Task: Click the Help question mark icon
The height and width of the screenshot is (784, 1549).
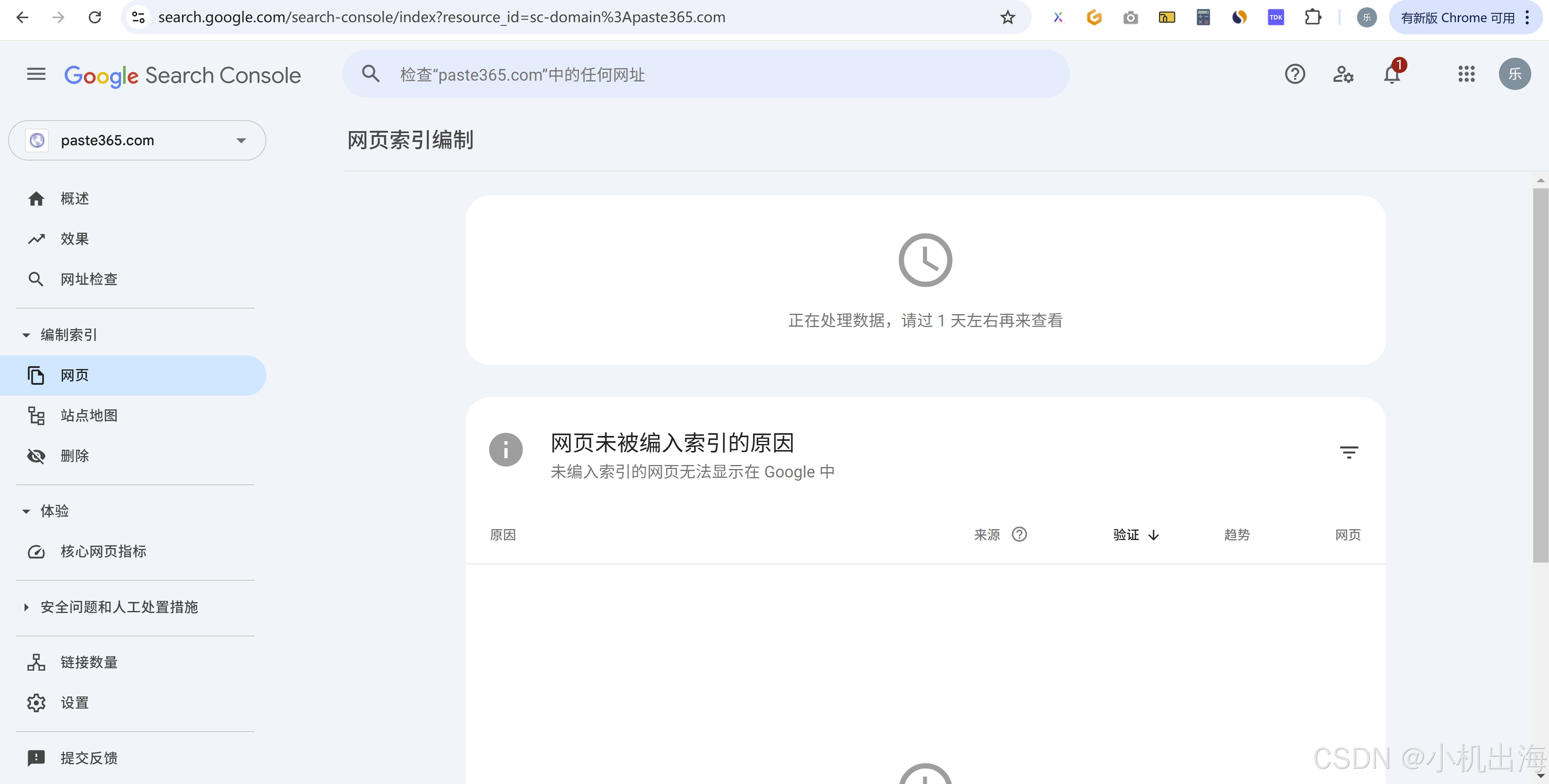Action: point(1295,75)
